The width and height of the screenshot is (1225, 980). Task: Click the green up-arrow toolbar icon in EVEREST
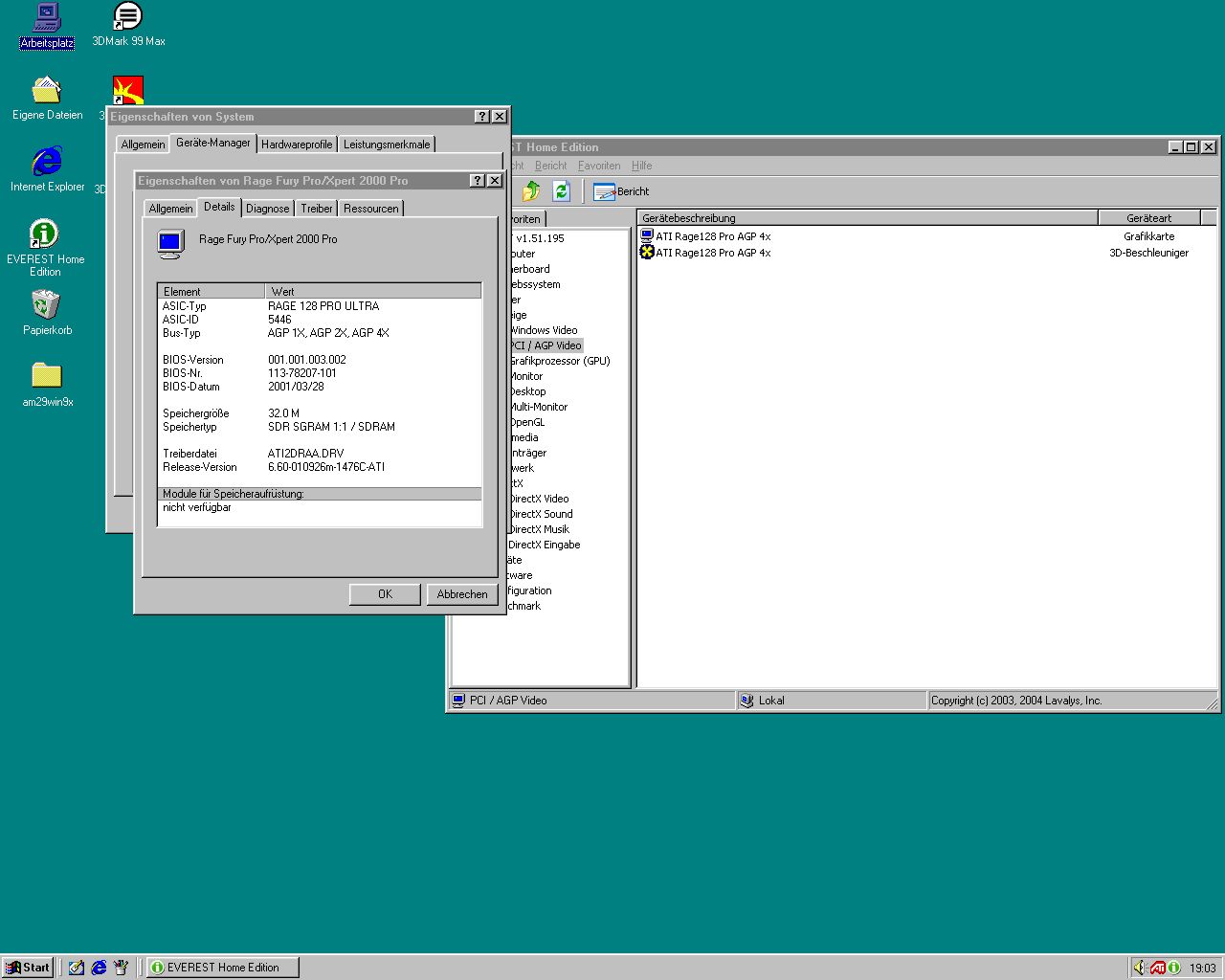(531, 191)
